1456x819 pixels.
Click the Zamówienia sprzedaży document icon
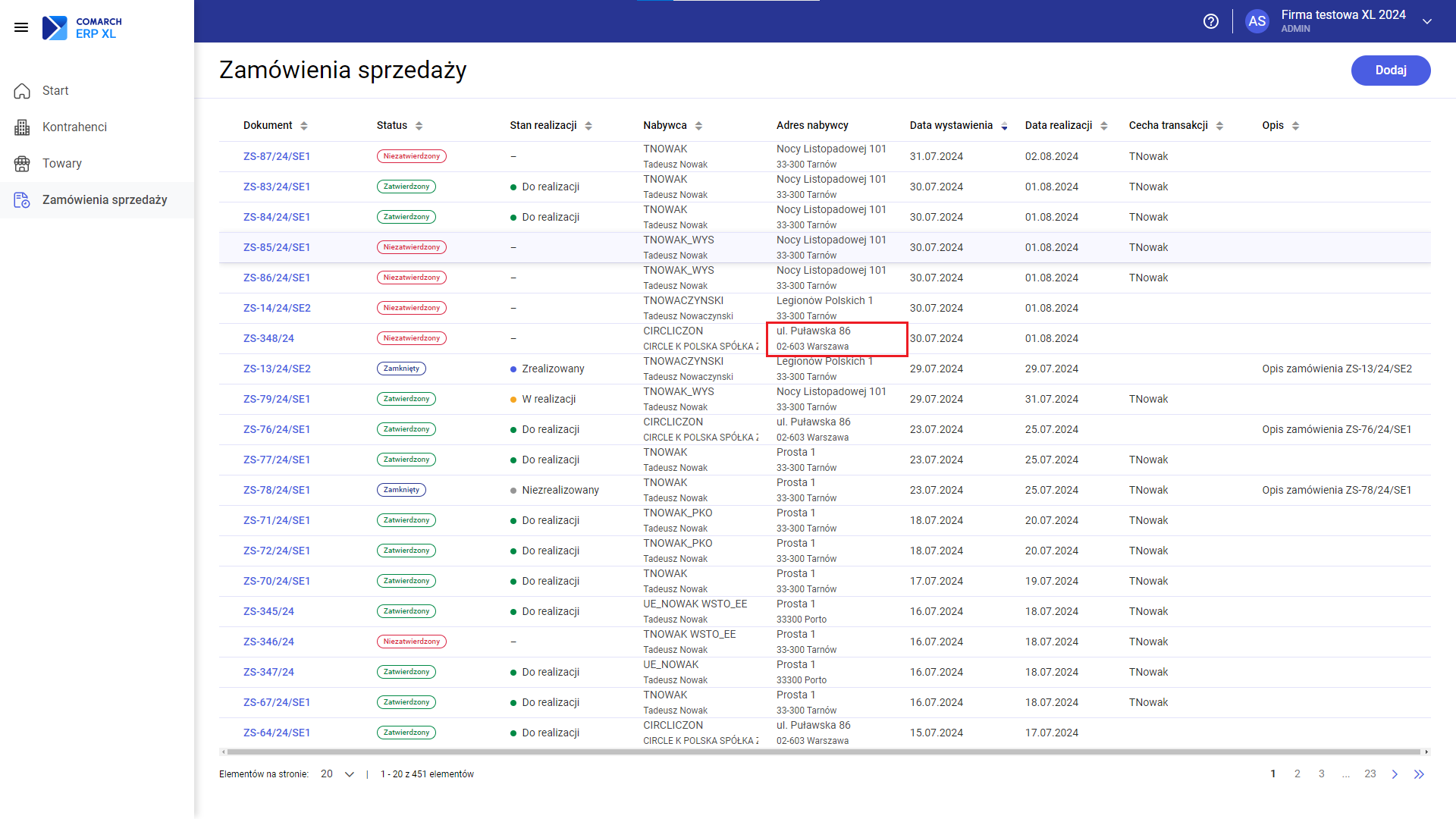(22, 200)
